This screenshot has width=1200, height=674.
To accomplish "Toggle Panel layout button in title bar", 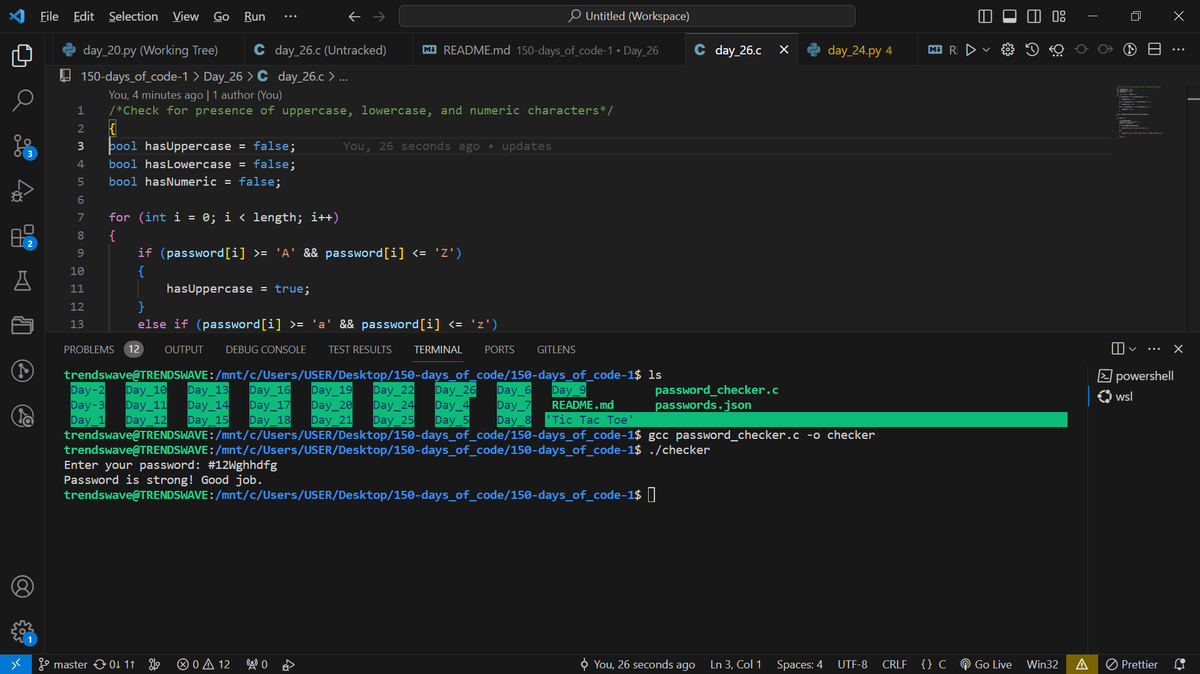I will tap(1009, 16).
